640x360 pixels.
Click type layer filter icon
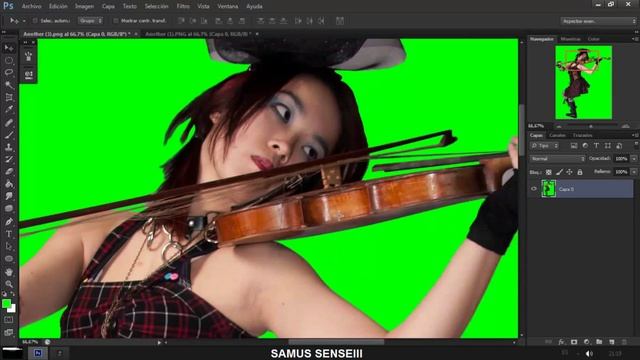coord(596,146)
